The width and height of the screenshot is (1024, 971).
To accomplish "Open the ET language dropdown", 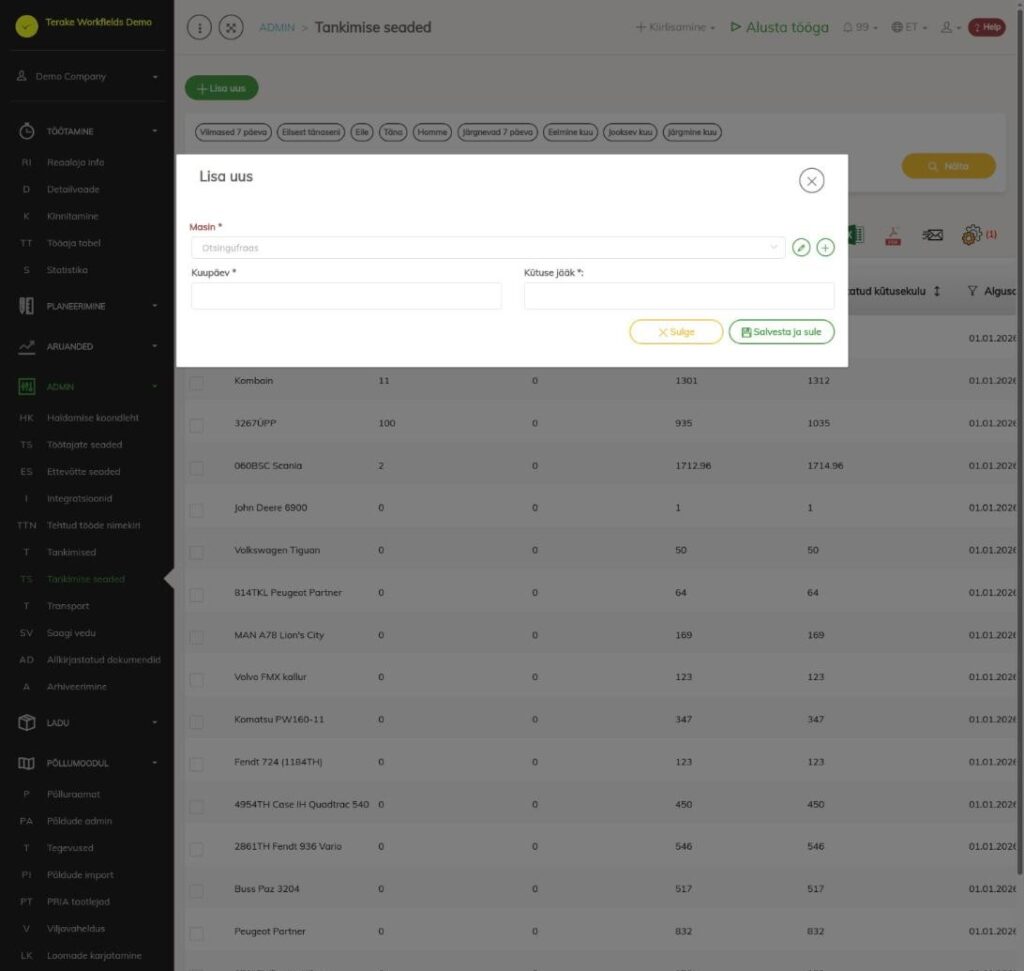I will (x=909, y=27).
